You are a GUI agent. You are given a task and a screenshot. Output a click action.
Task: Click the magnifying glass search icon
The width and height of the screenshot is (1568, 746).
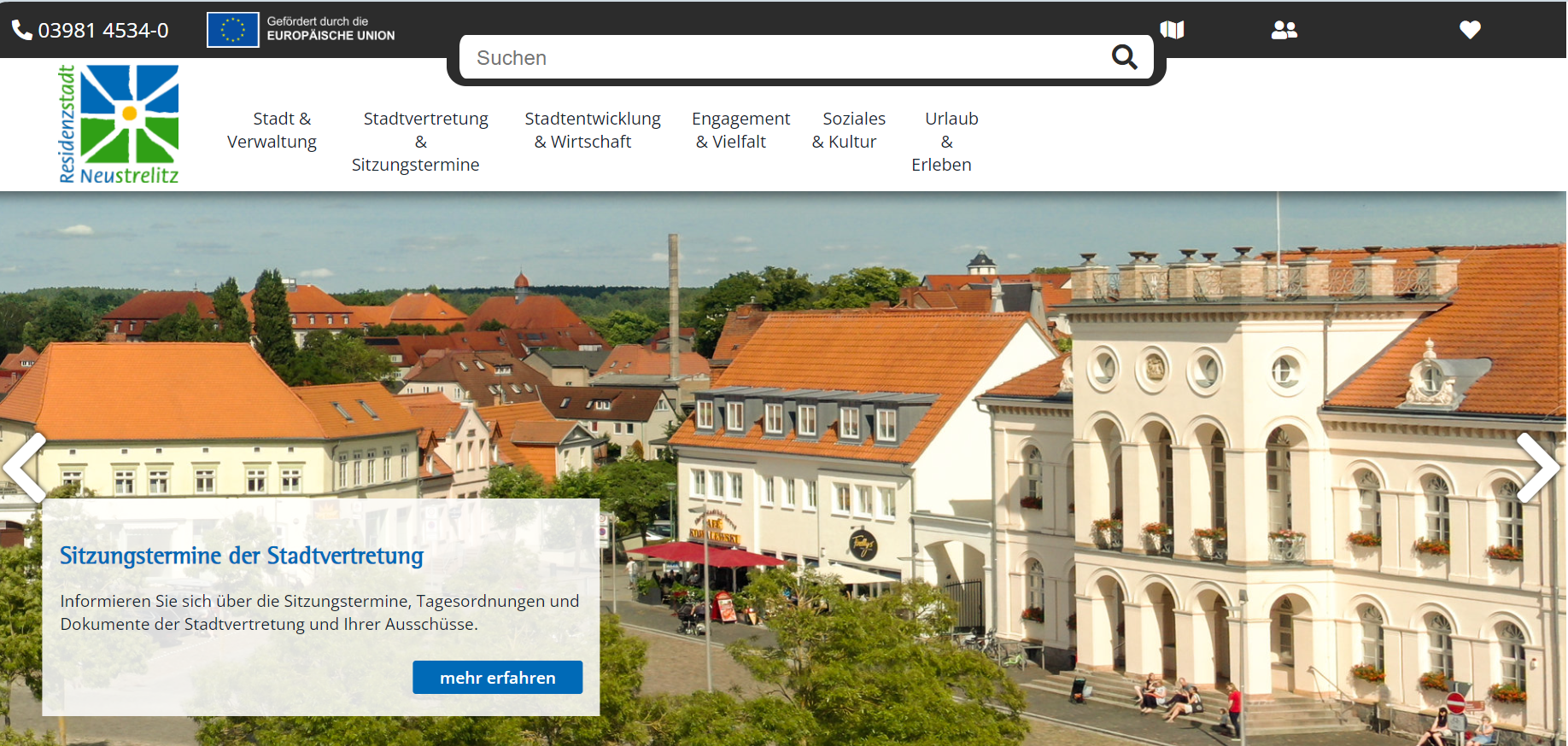point(1124,57)
